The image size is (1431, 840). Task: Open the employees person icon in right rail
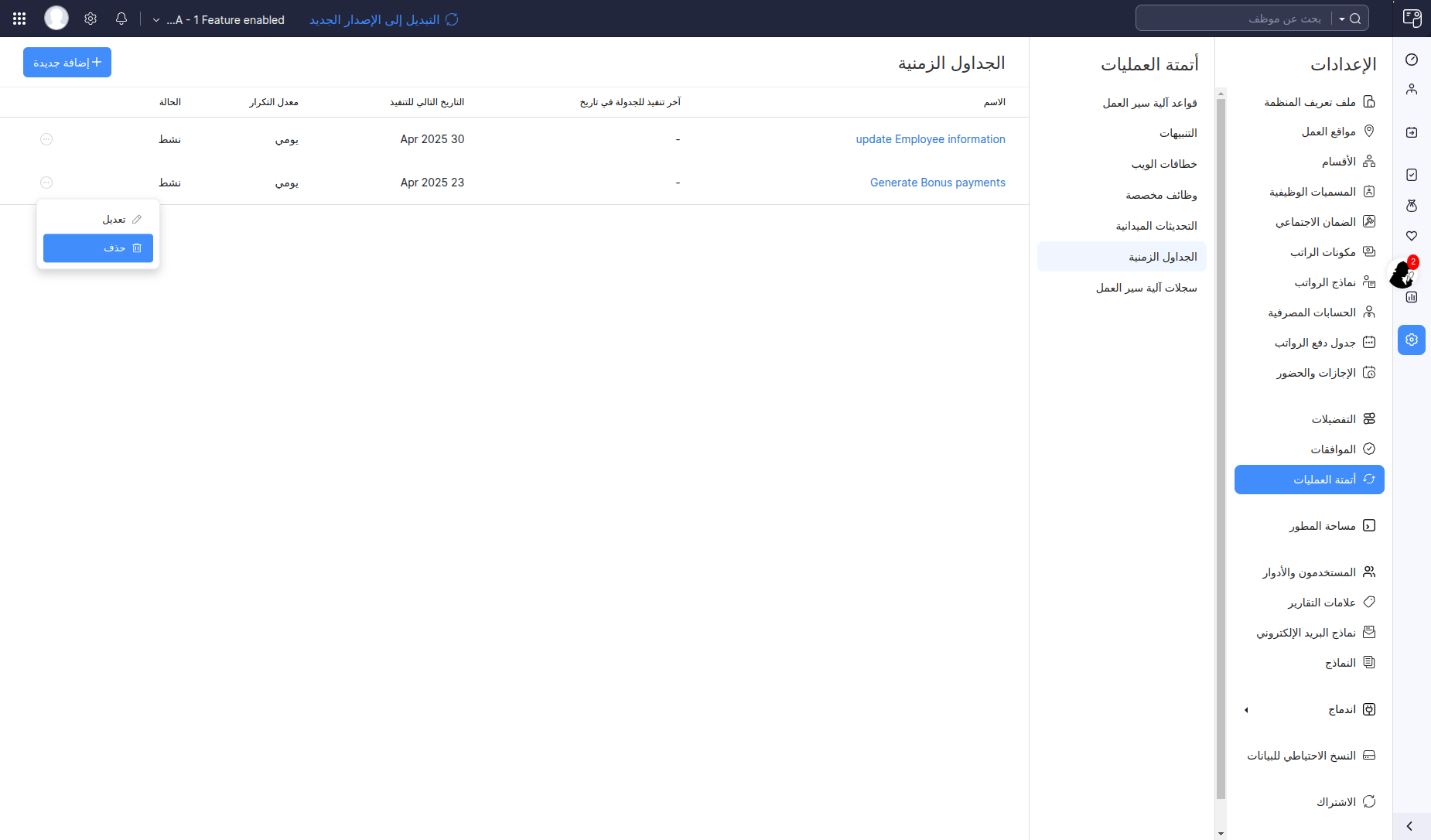(x=1412, y=90)
